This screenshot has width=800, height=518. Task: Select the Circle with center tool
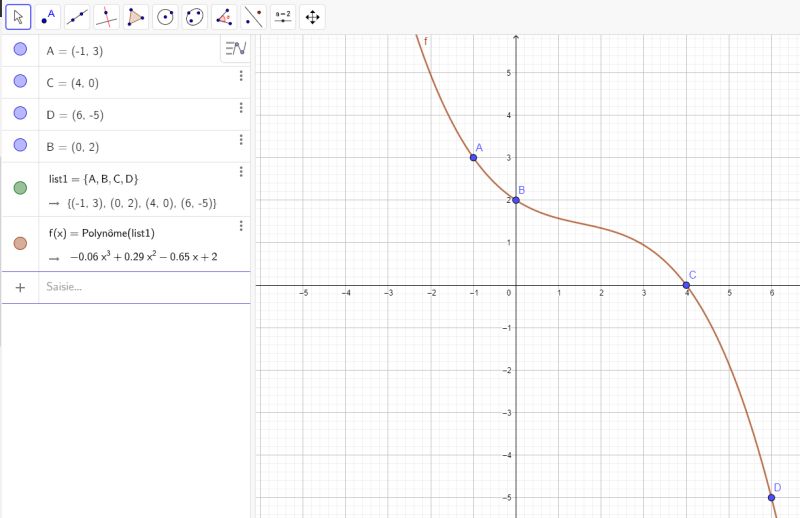pos(165,17)
